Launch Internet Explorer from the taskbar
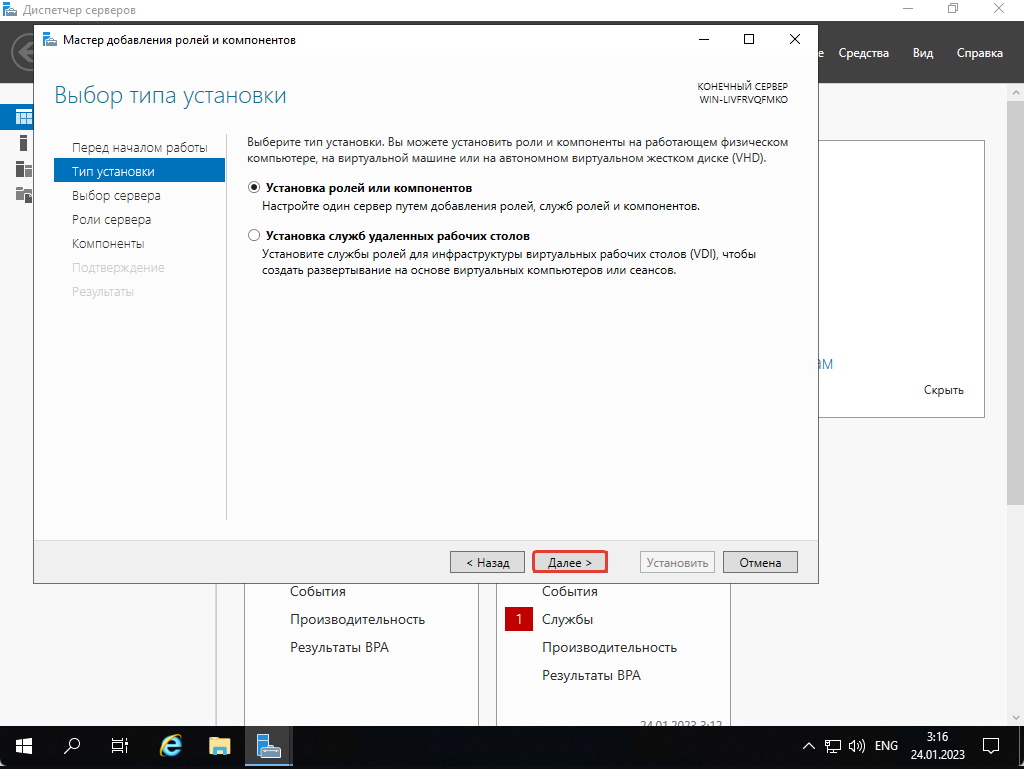The width and height of the screenshot is (1024, 769). point(171,746)
